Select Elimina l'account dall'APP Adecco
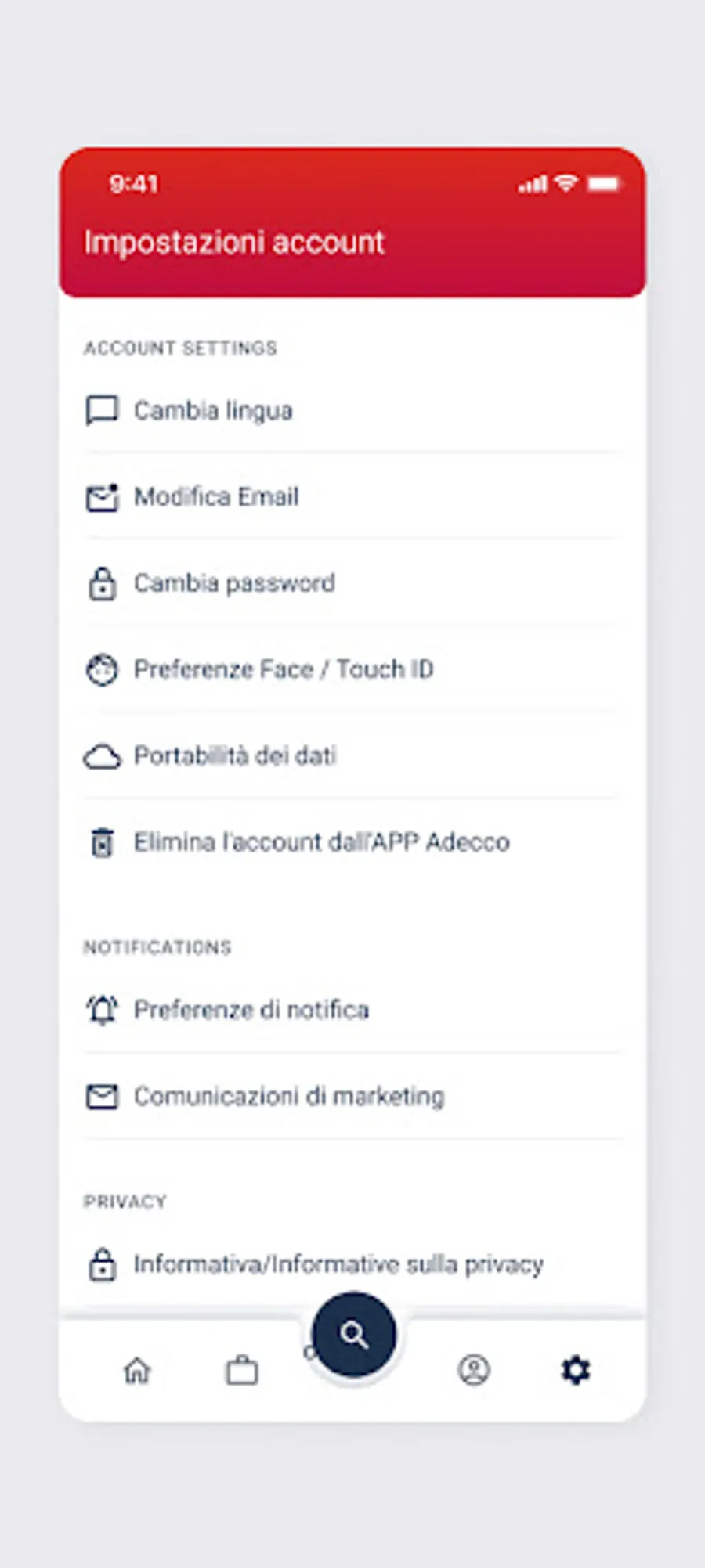This screenshot has width=705, height=1568. [321, 842]
